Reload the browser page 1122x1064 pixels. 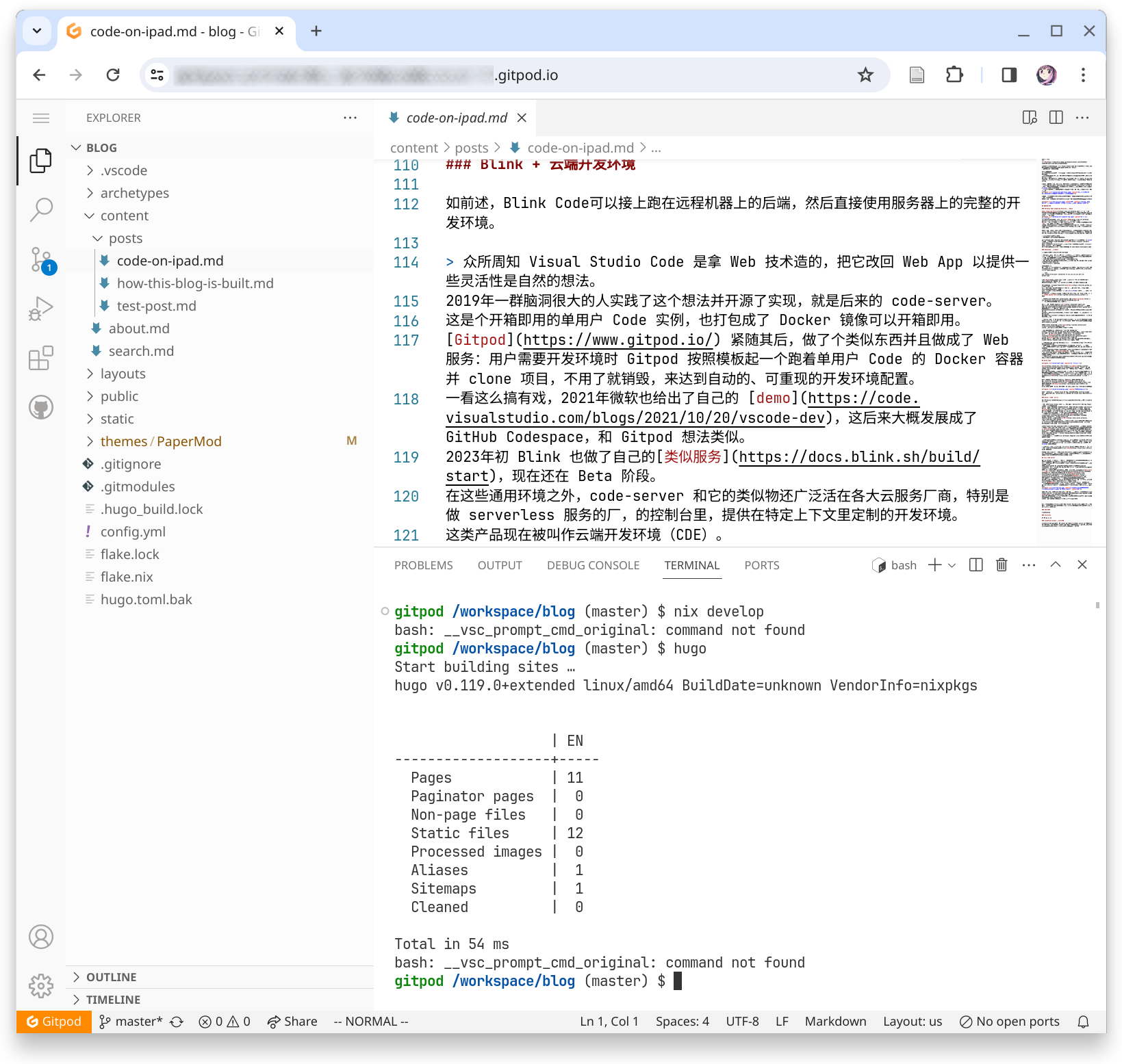(x=113, y=75)
